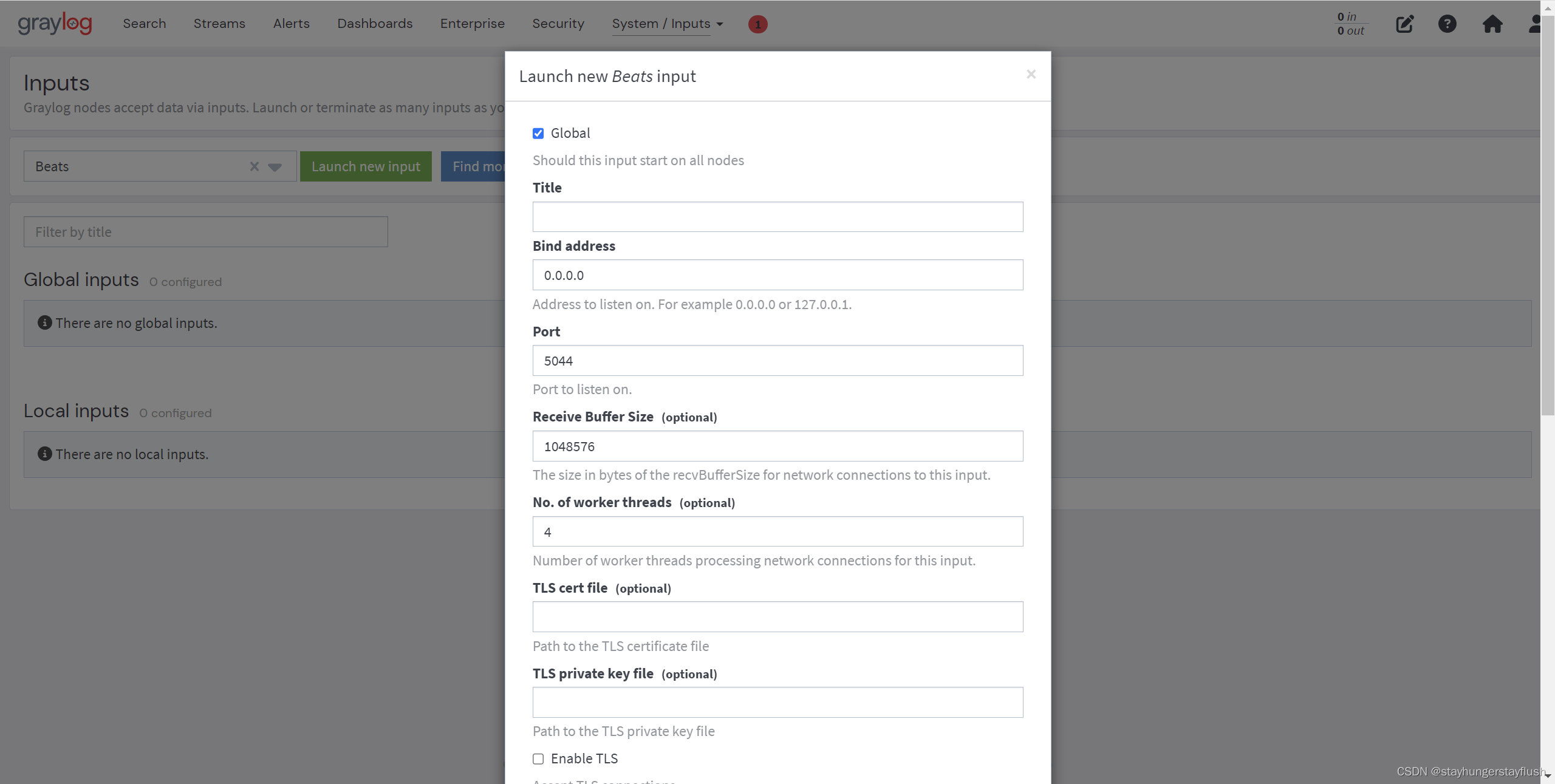Open the Security menu item
This screenshot has height=784, width=1555.
[x=558, y=24]
